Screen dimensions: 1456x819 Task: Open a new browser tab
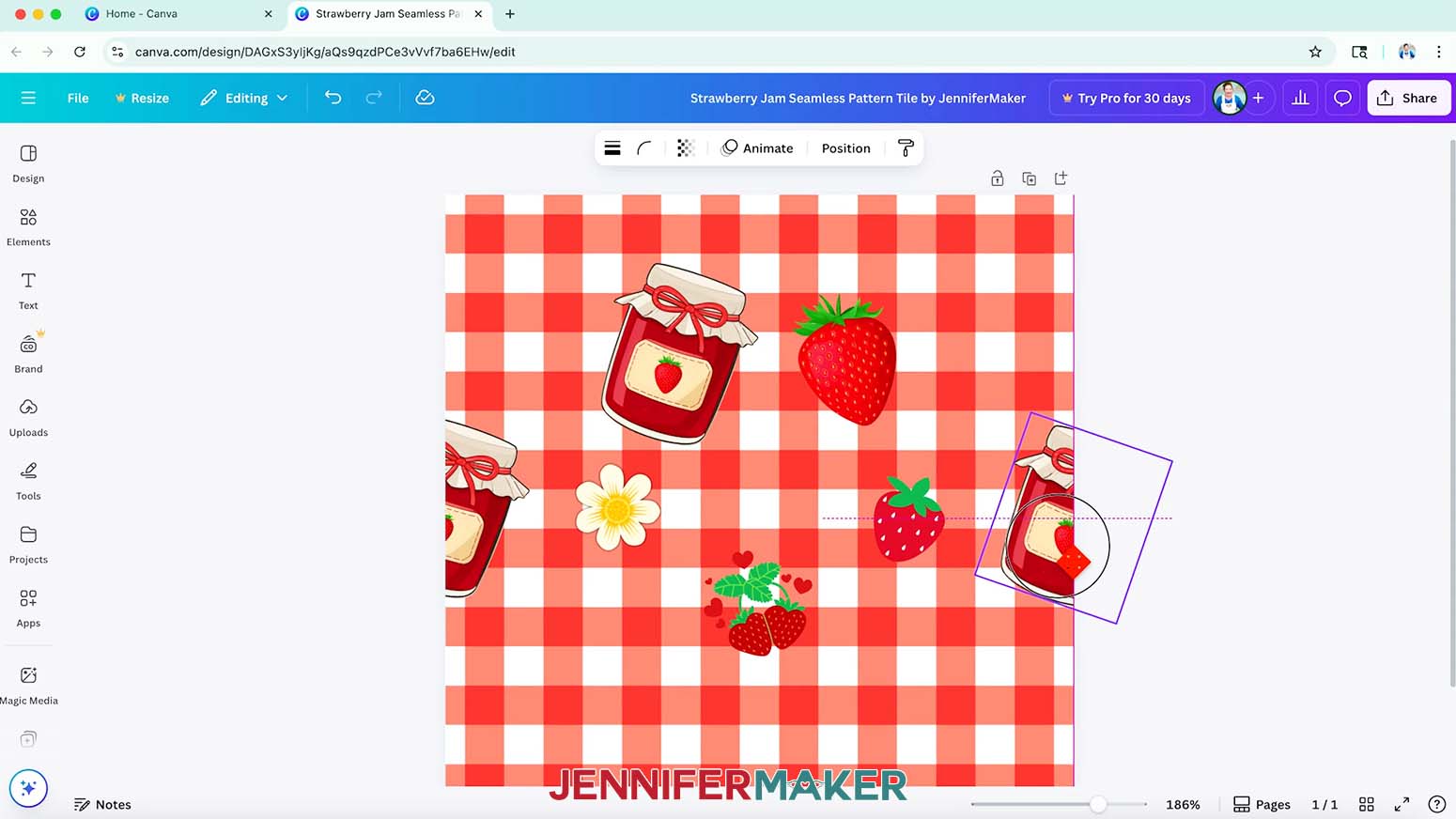pos(510,14)
